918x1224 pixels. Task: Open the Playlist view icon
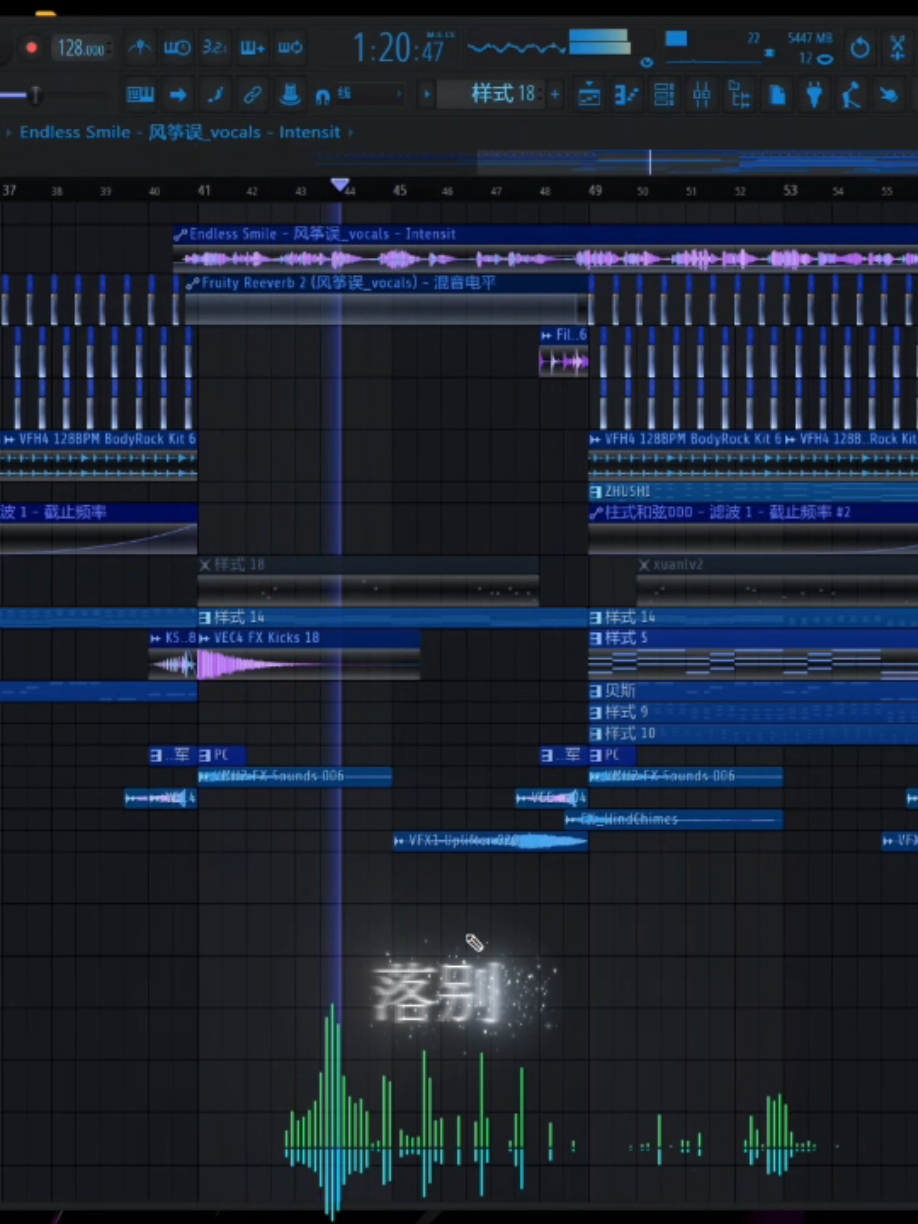[590, 95]
